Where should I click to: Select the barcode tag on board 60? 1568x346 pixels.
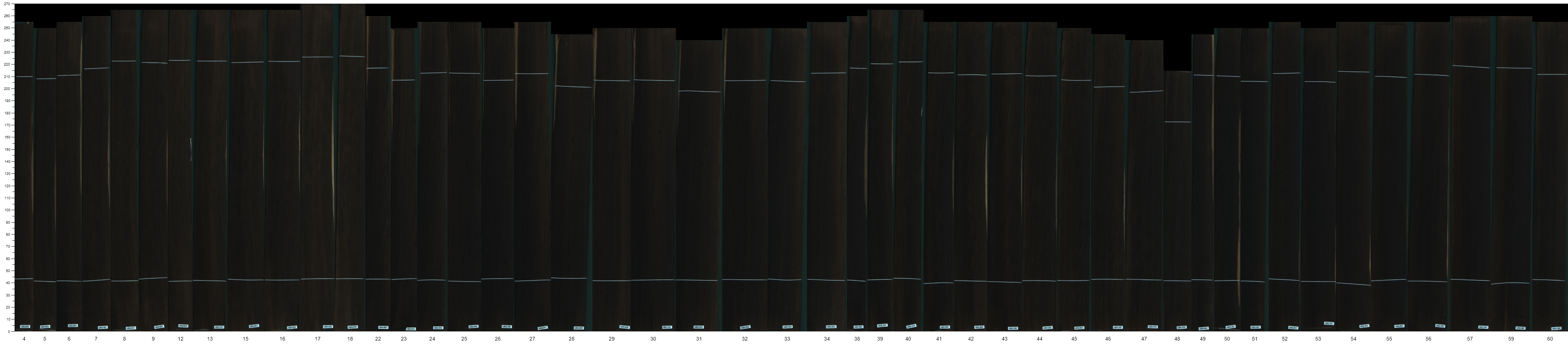pos(1556,328)
